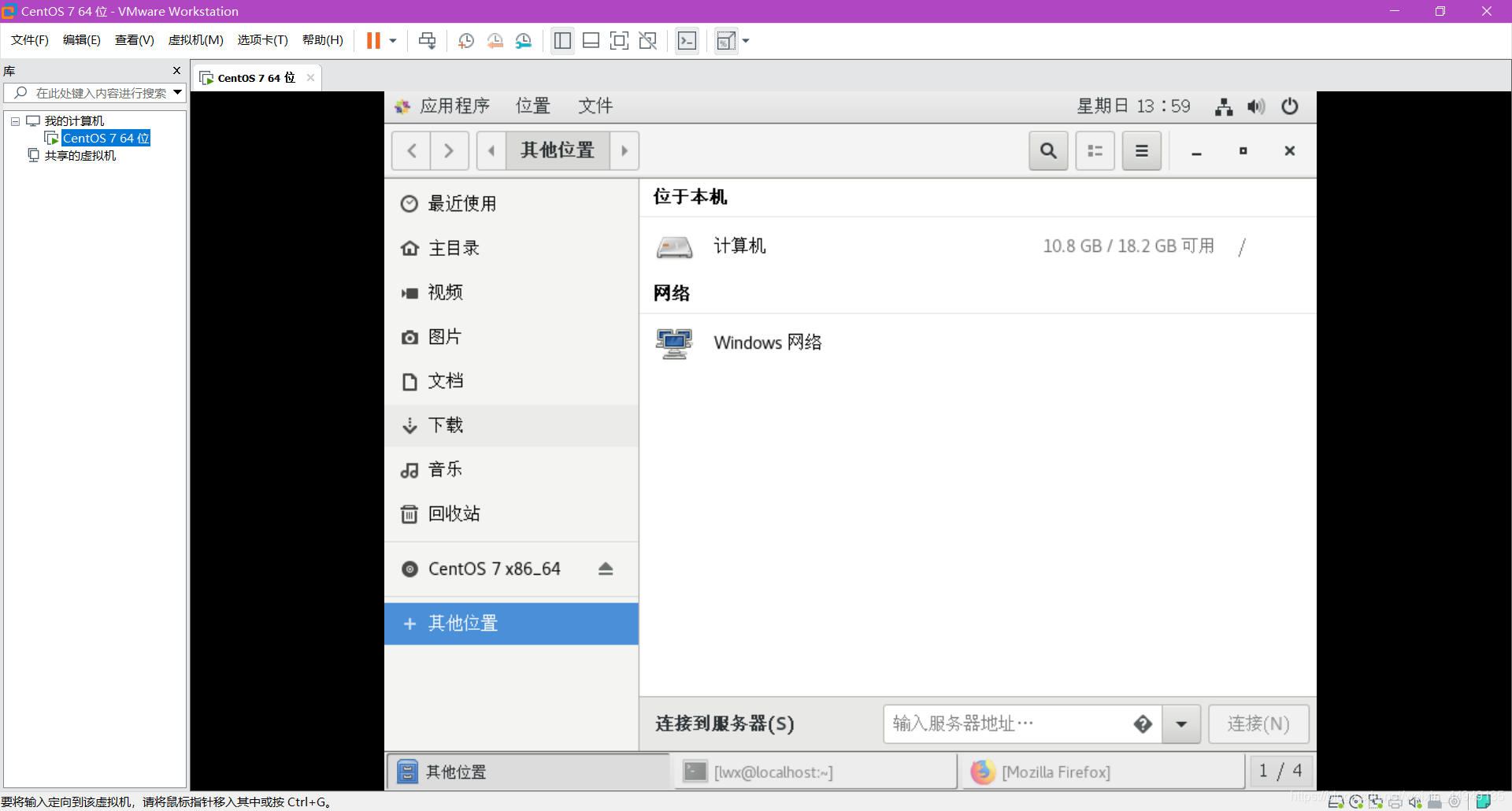
Task: Click the 连接(N) button
Action: tap(1258, 724)
